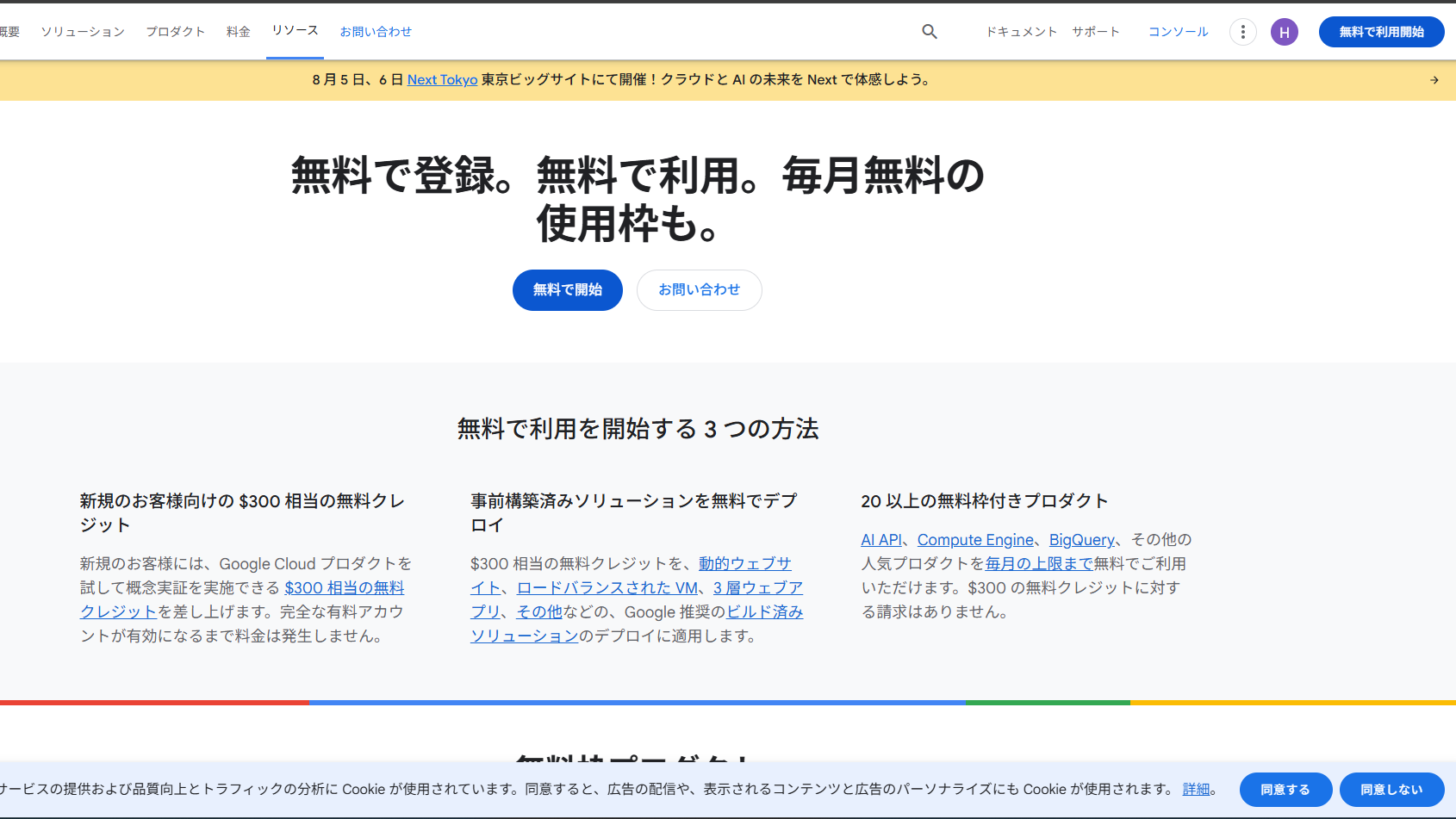Open the プロダクト menu
Image resolution: width=1456 pixels, height=819 pixels.
pos(176,32)
